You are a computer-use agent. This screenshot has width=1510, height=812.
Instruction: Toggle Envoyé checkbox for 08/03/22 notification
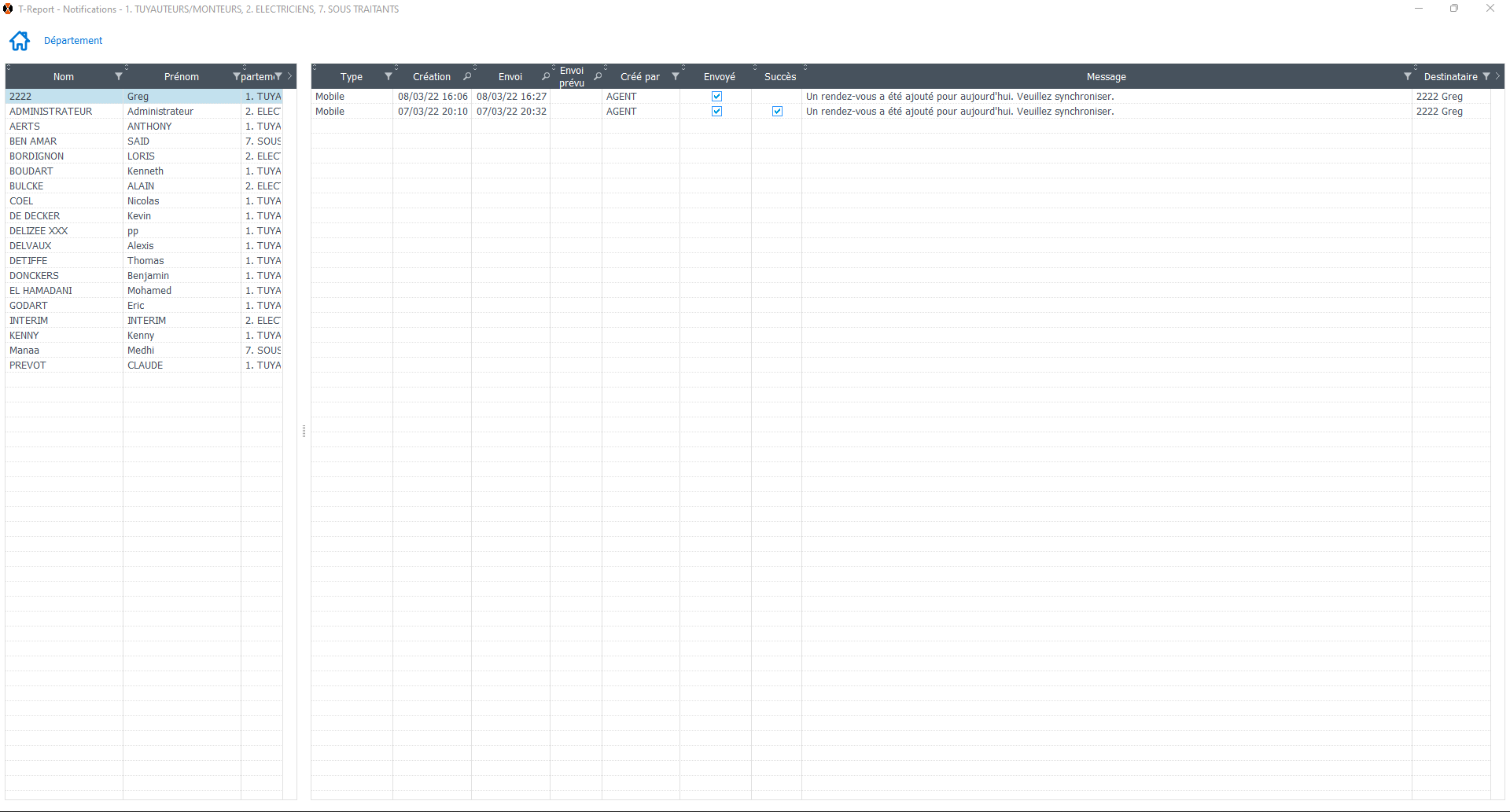[x=716, y=97]
